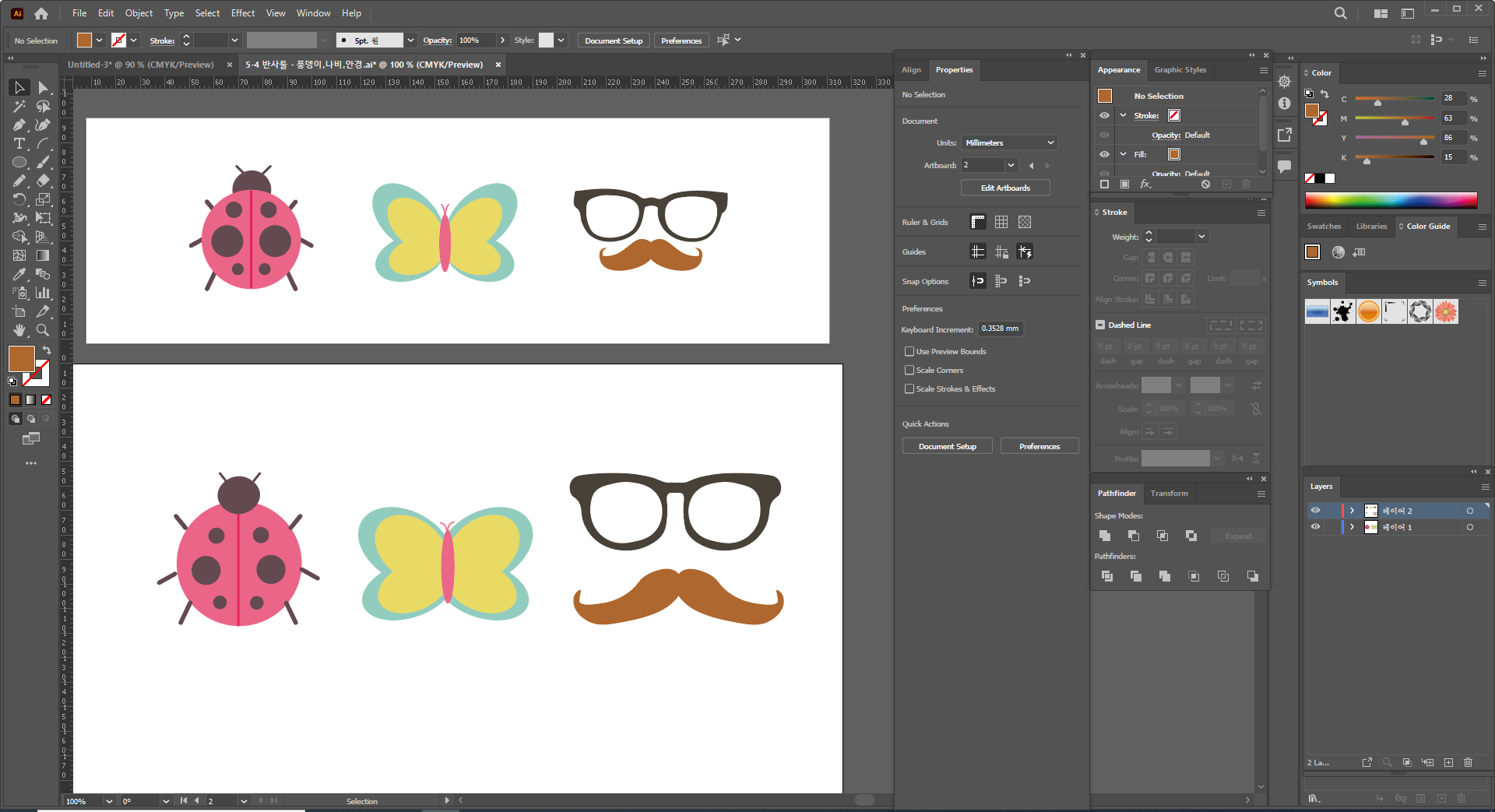
Task: Select the ink splat symbol
Action: click(x=1342, y=311)
